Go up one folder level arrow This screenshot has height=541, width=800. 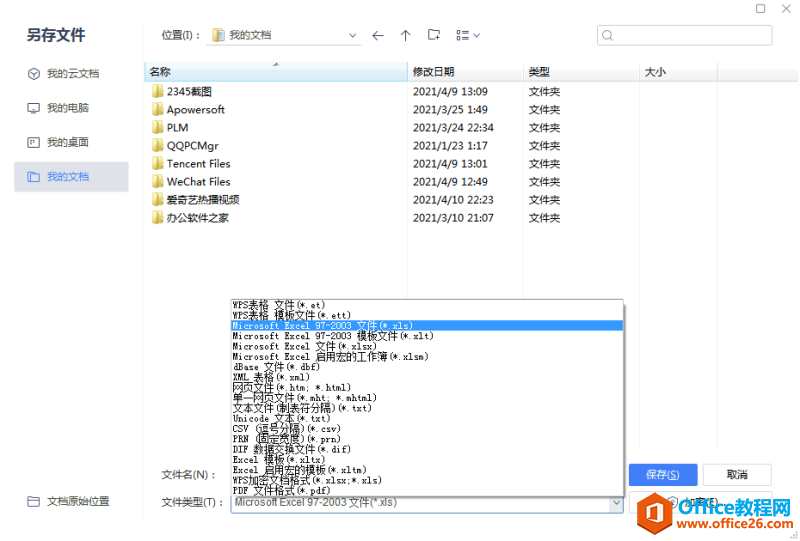(x=406, y=35)
